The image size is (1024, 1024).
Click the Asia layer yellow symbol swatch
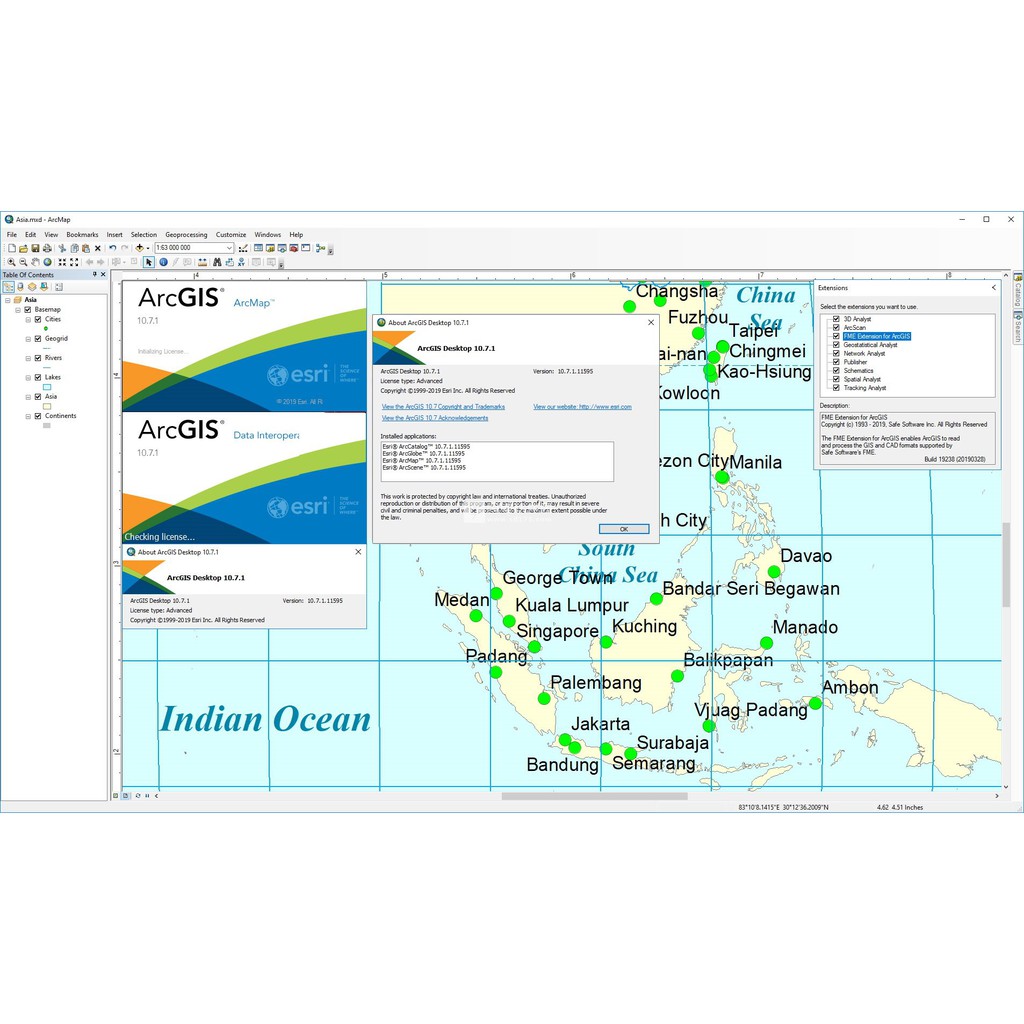[46, 406]
